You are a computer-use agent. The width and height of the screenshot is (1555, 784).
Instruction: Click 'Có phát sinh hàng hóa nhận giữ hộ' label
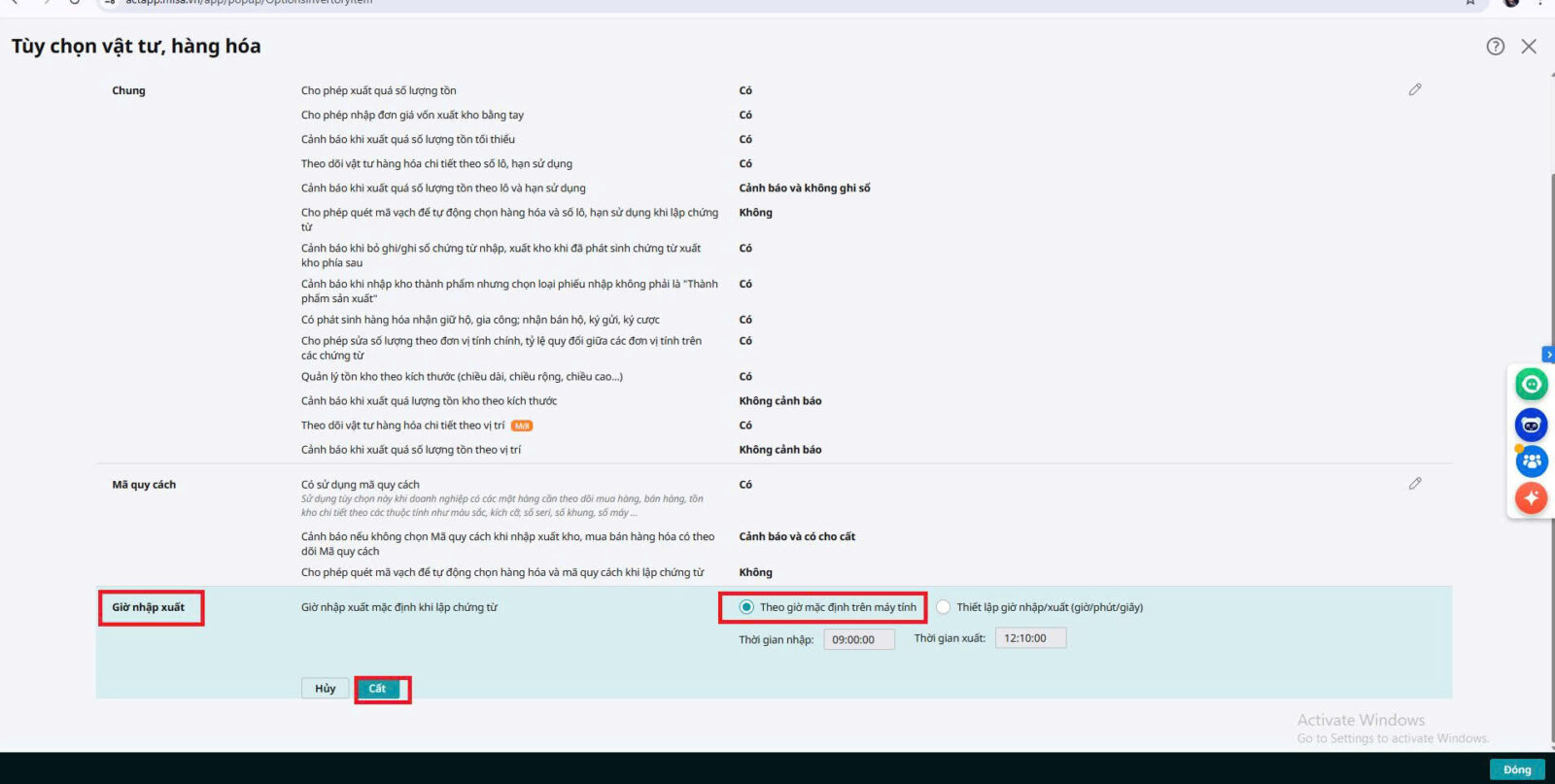click(x=480, y=320)
